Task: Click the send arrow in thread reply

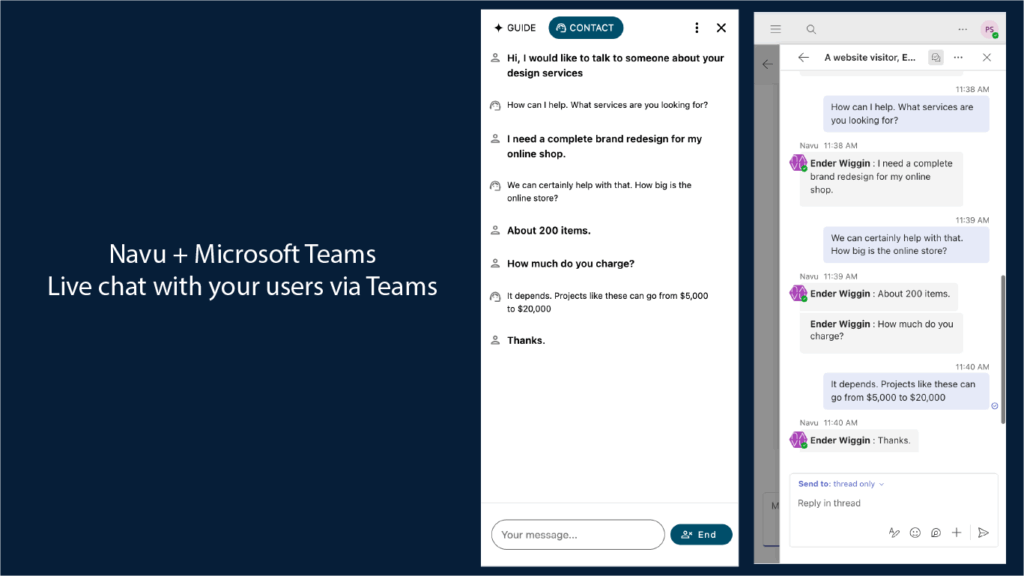Action: point(983,533)
